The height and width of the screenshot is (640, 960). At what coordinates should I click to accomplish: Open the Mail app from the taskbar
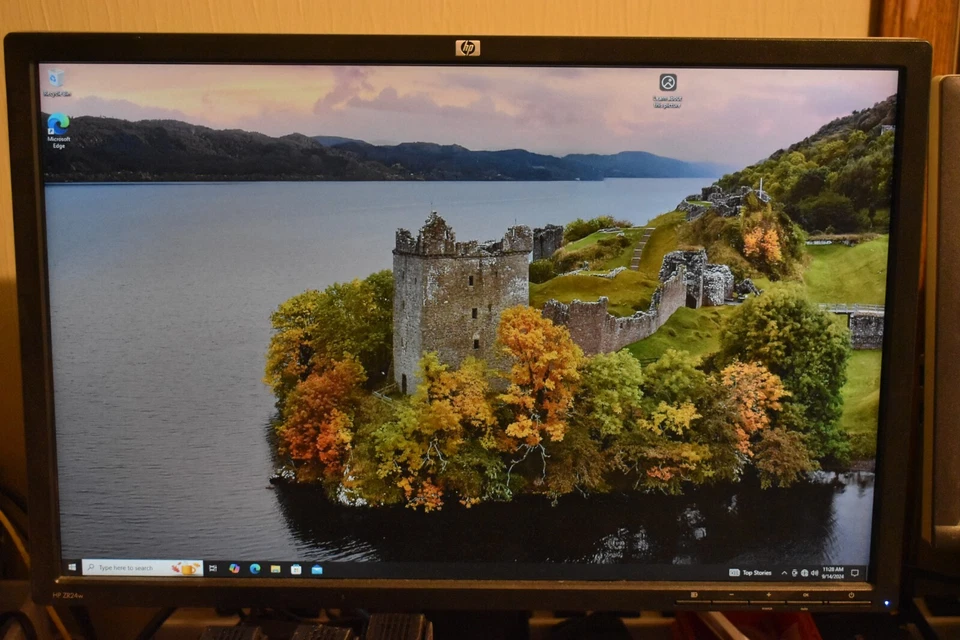coord(317,567)
